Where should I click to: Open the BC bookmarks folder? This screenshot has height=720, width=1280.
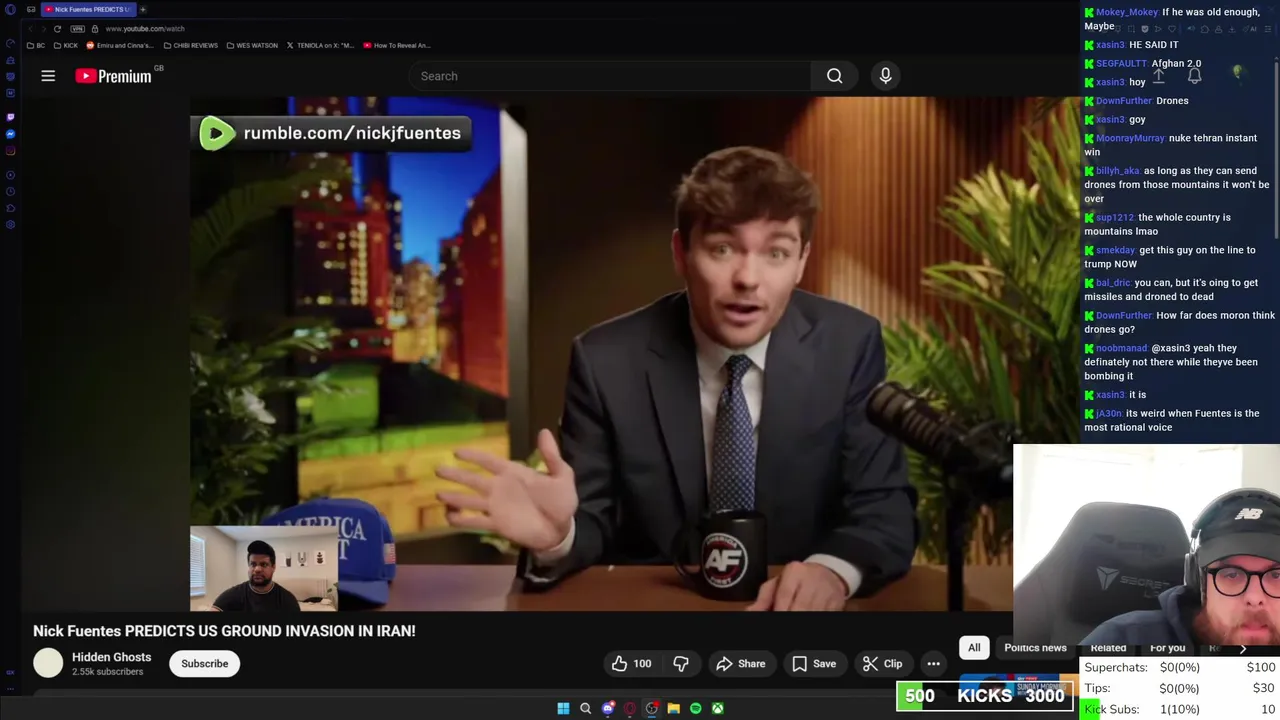point(36,45)
